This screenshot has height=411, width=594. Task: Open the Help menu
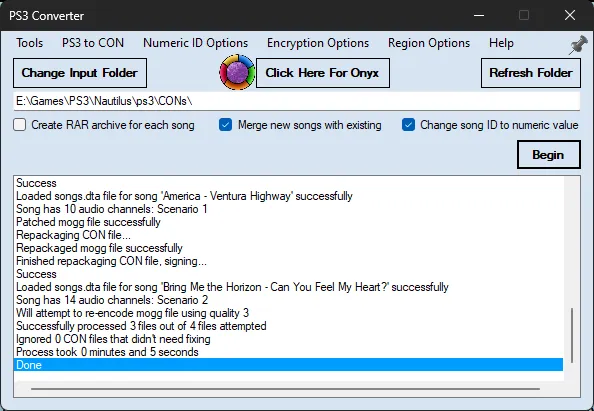(501, 43)
